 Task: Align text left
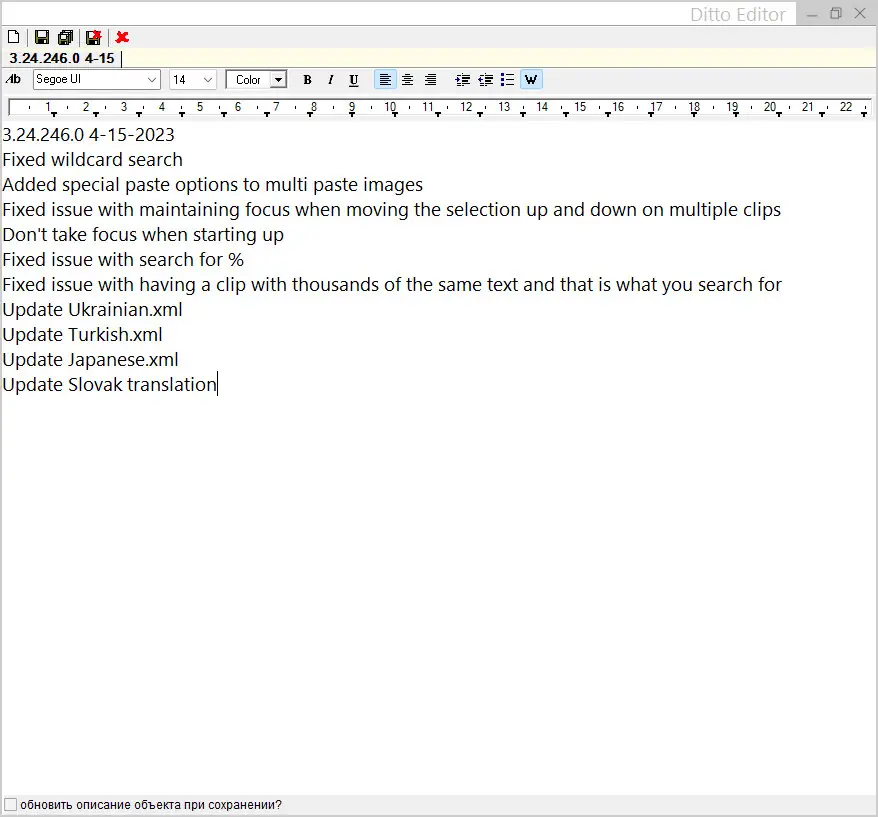pos(385,80)
